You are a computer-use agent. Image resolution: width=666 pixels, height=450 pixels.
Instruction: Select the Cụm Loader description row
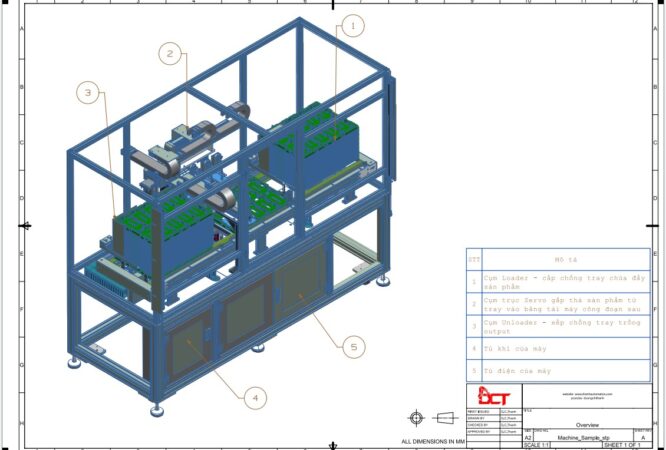[565, 281]
